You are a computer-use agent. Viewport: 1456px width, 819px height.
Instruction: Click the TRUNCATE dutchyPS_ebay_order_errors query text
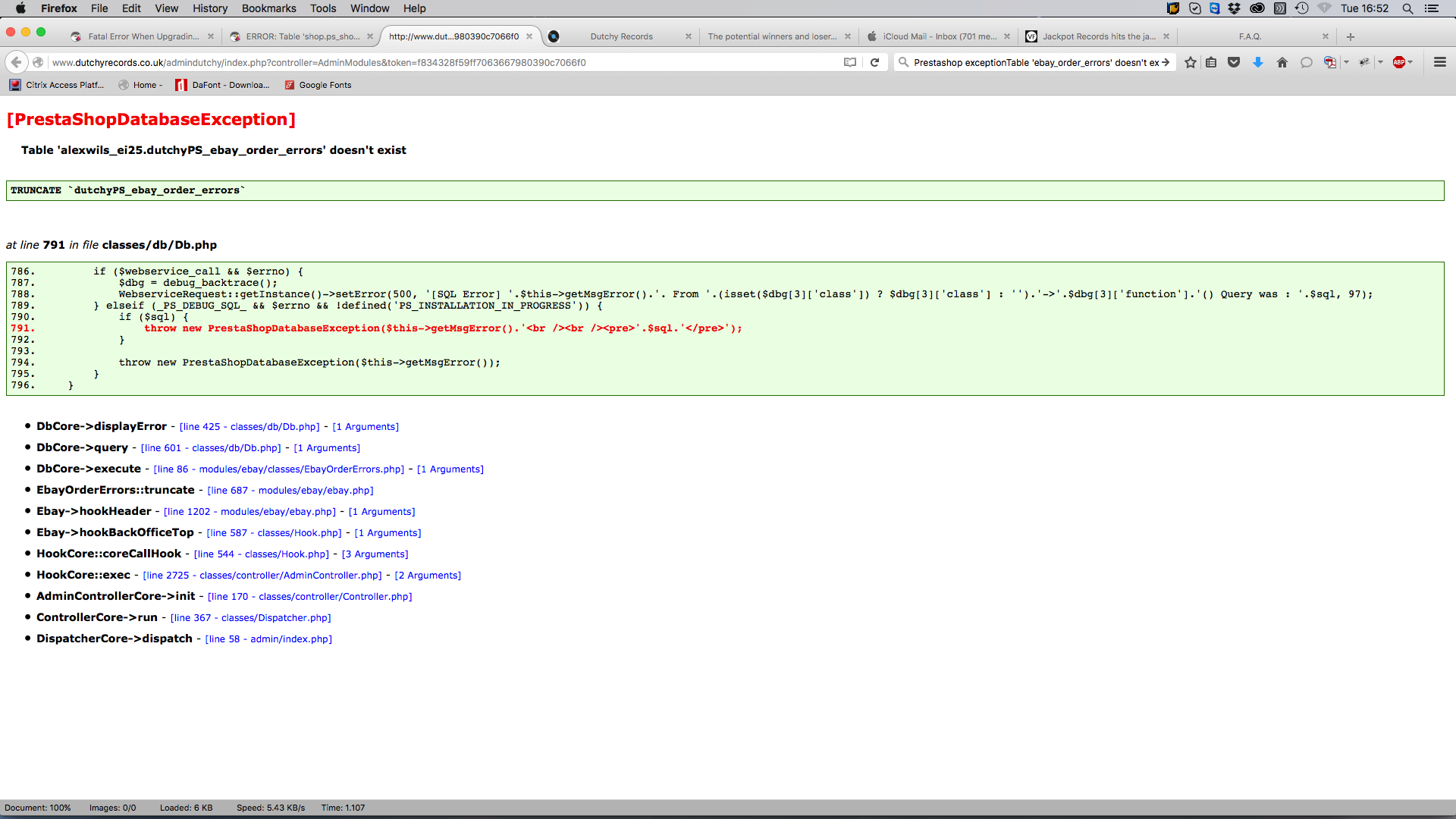coord(127,190)
